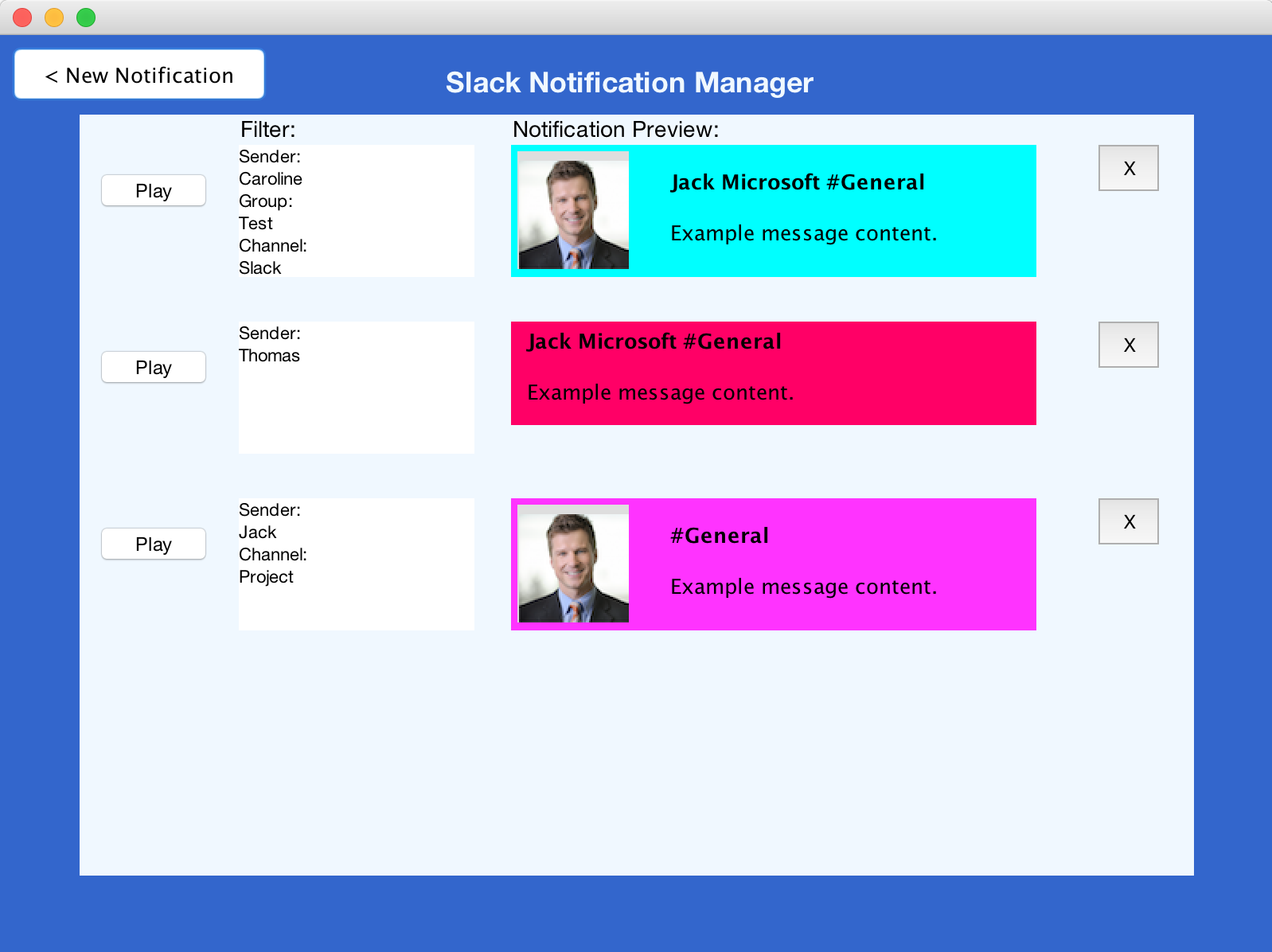Minimize window with yellow button
Screen dimensions: 1272x952
[54, 18]
